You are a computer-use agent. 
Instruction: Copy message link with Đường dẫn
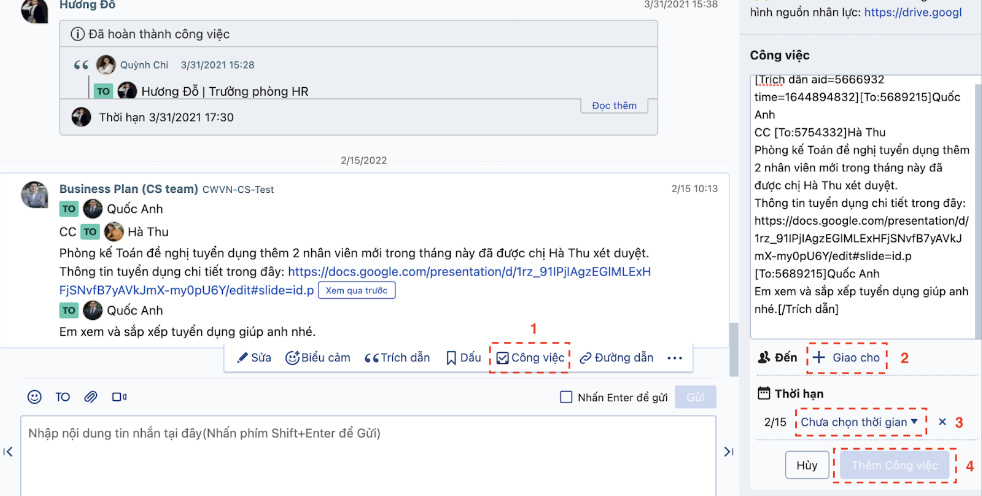617,358
